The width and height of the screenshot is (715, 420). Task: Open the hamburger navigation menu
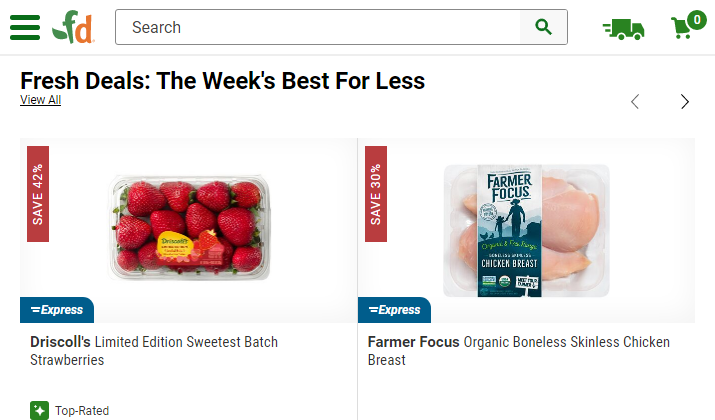(x=25, y=27)
